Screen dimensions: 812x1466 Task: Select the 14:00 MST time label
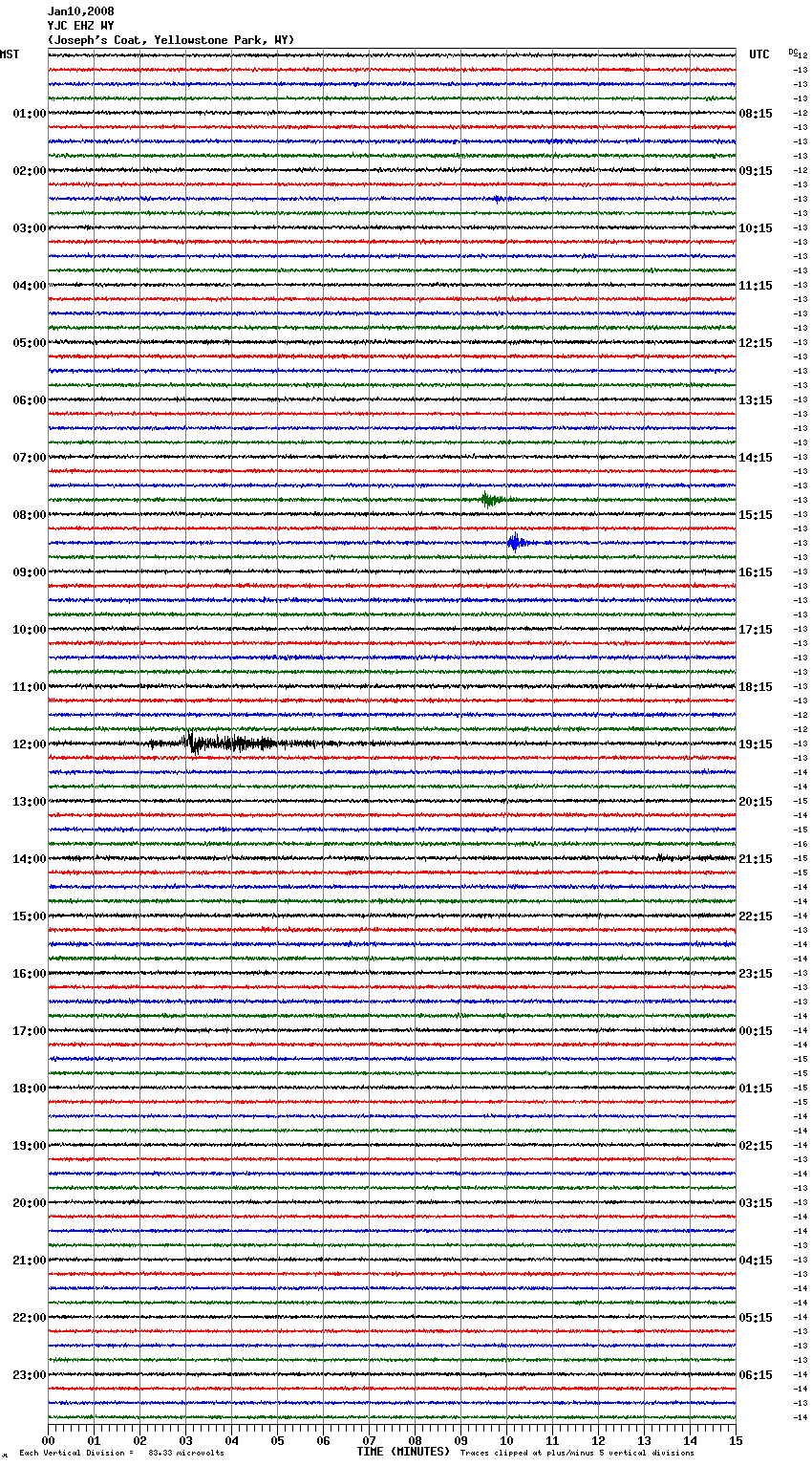coord(30,859)
